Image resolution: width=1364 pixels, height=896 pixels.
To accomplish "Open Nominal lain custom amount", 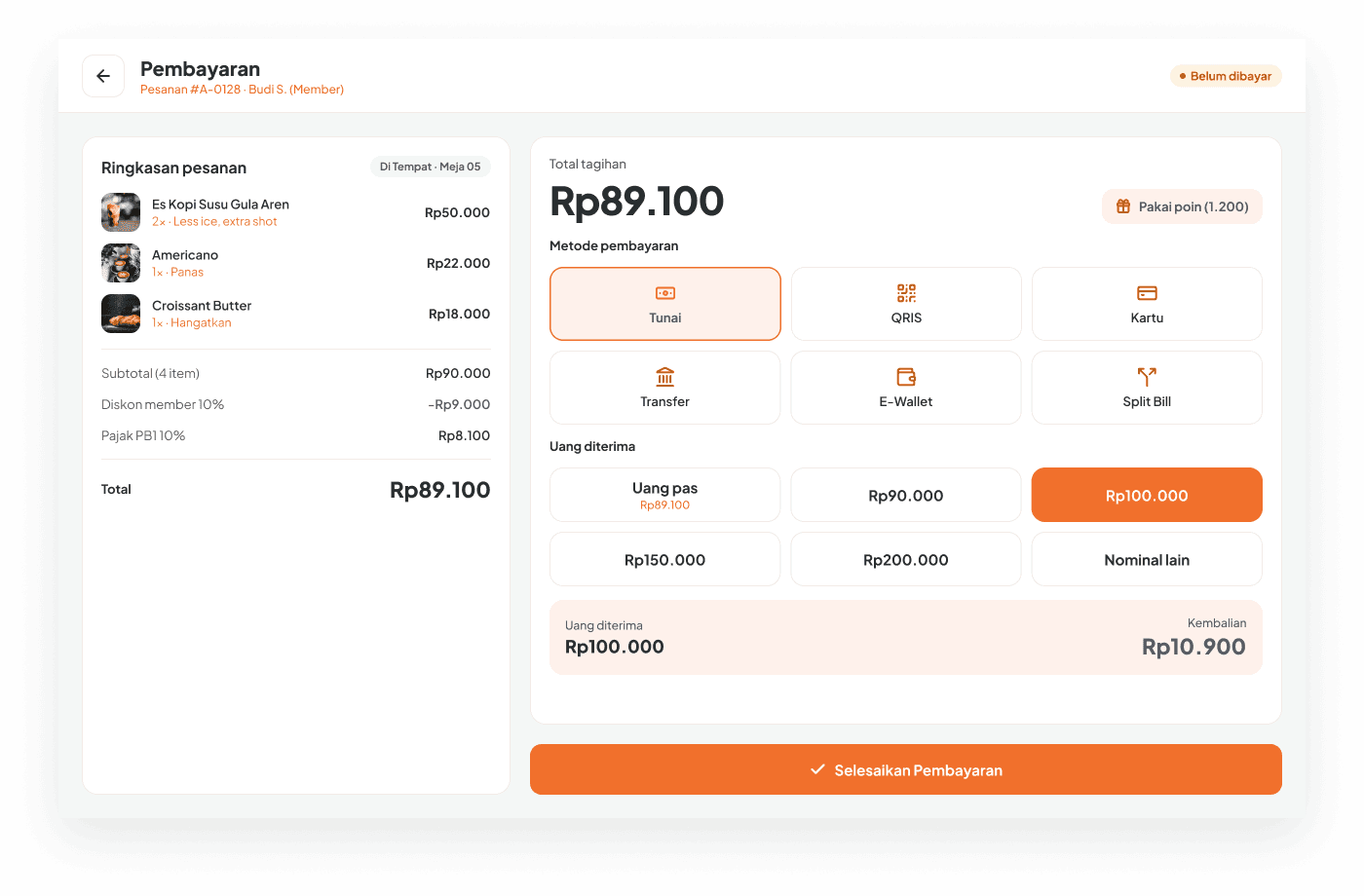I will (x=1147, y=559).
